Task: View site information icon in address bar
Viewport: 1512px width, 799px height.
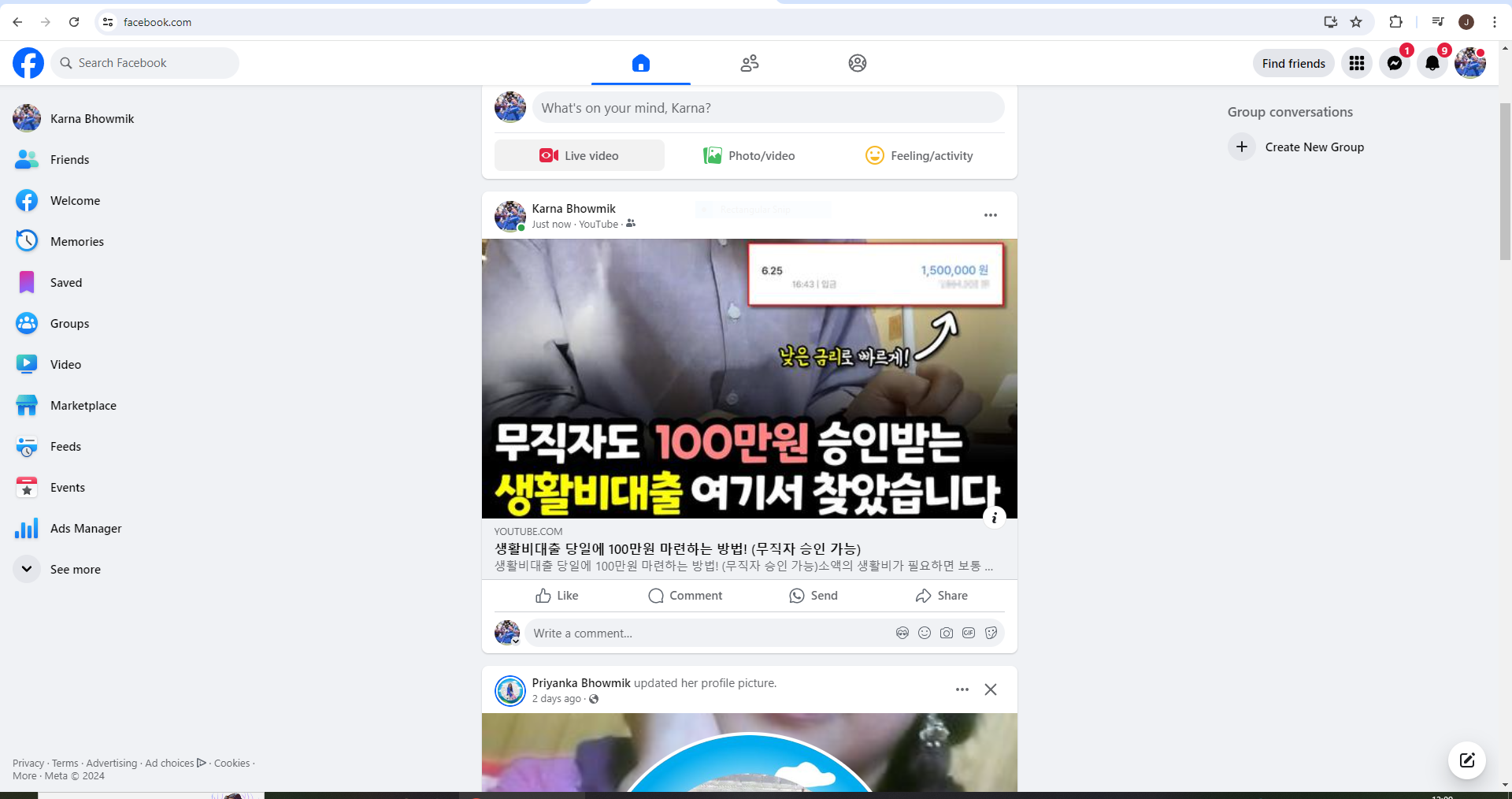Action: pyautogui.click(x=108, y=22)
